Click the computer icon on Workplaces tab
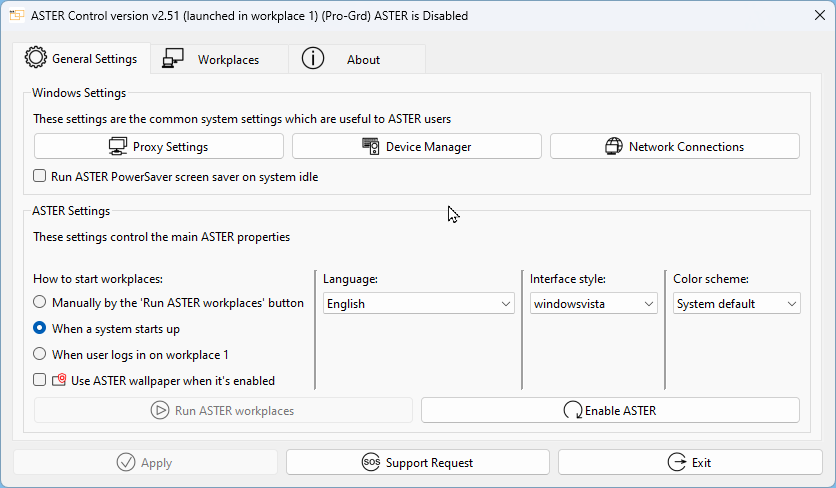This screenshot has height=488, width=836. [172, 59]
